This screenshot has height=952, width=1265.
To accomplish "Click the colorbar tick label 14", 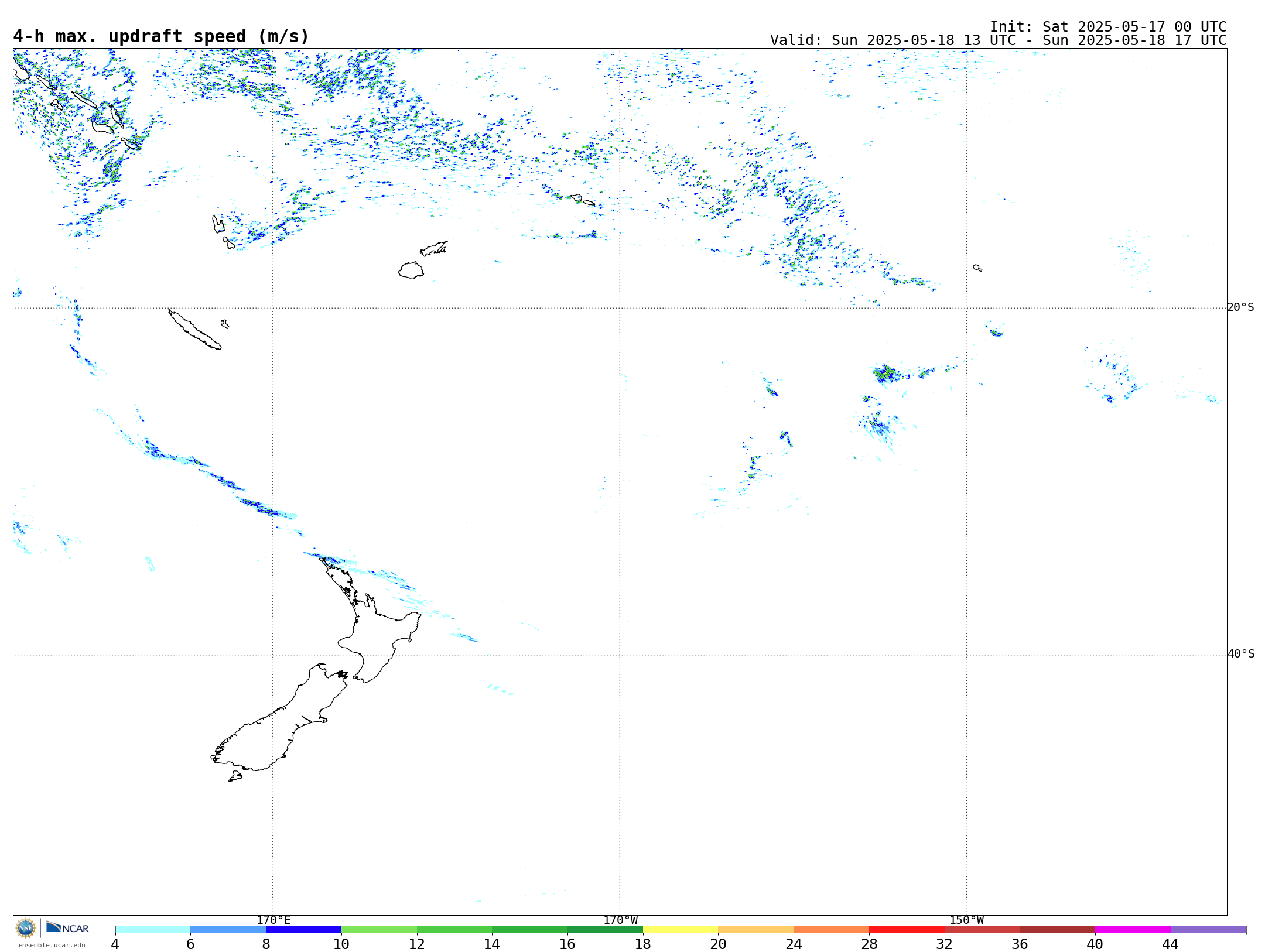I will coord(492,944).
